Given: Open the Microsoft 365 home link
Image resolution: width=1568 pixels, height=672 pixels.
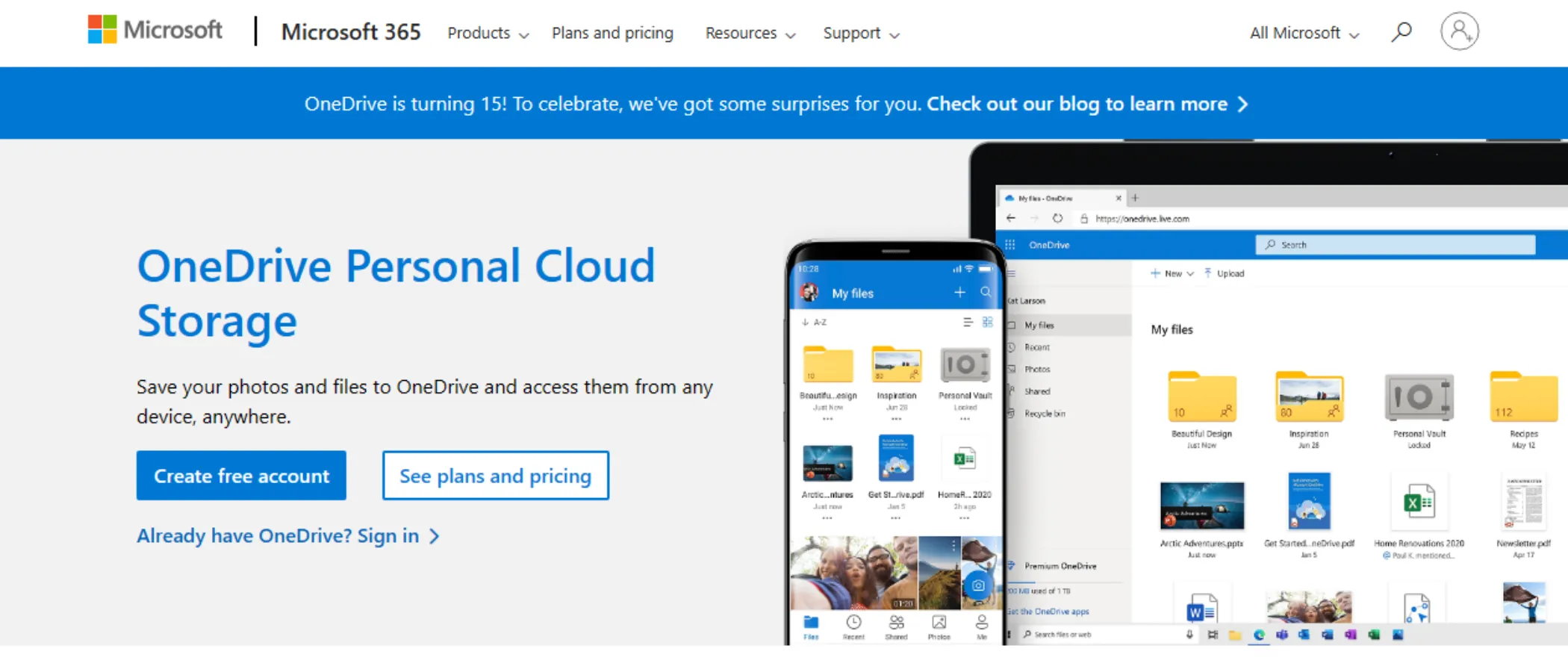Looking at the screenshot, I should [x=351, y=32].
